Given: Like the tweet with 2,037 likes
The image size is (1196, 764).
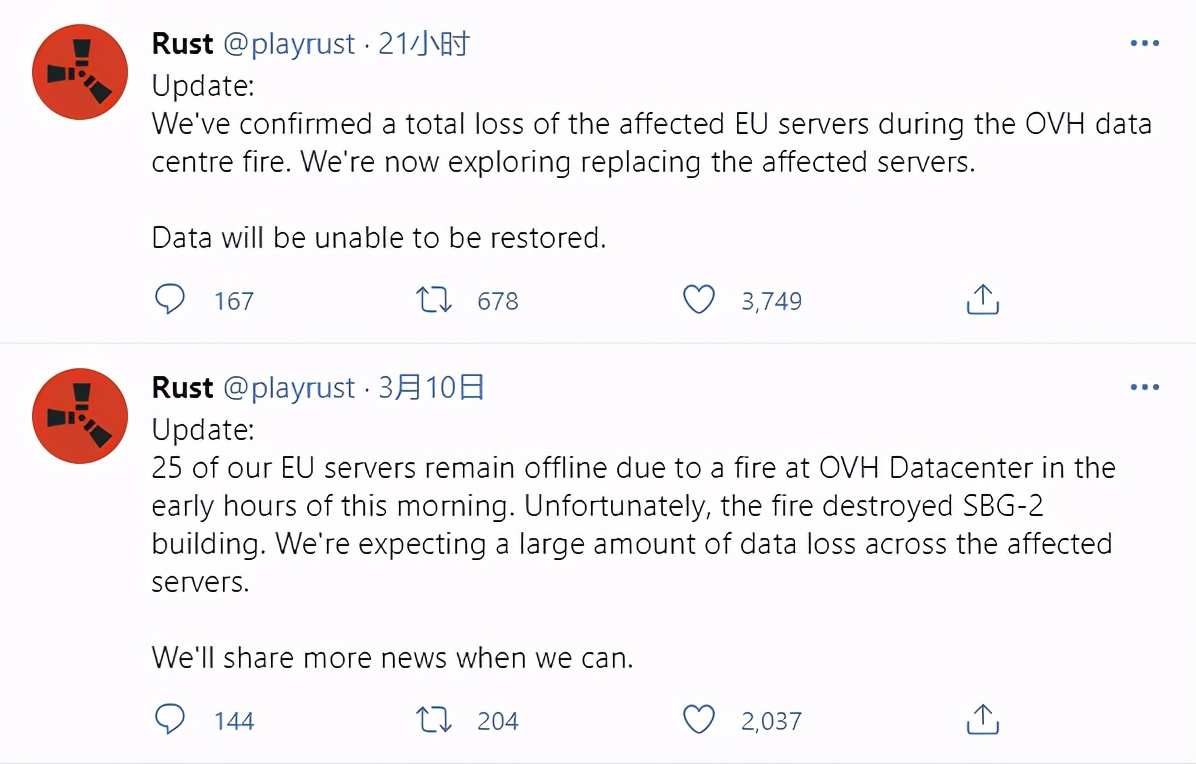Looking at the screenshot, I should point(698,719).
